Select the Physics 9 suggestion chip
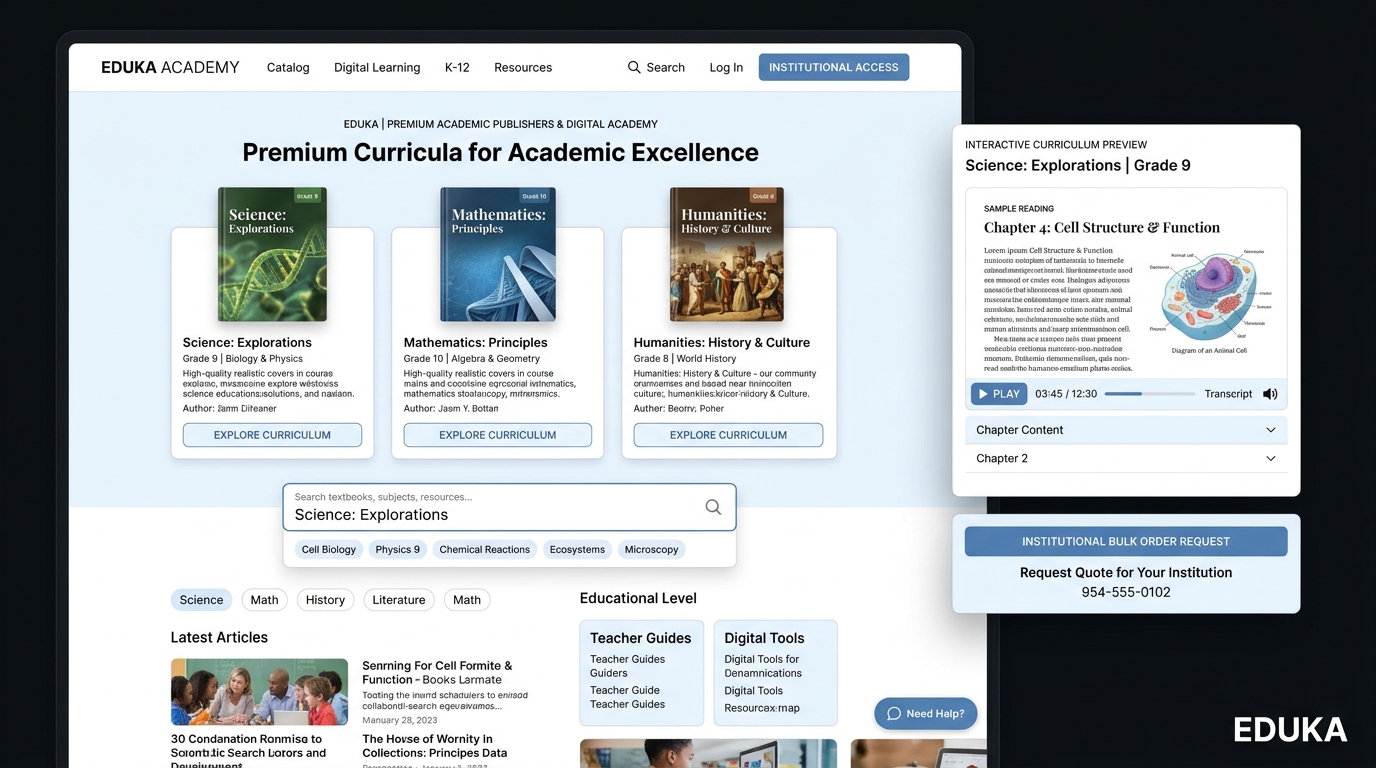This screenshot has height=768, width=1376. pos(398,549)
